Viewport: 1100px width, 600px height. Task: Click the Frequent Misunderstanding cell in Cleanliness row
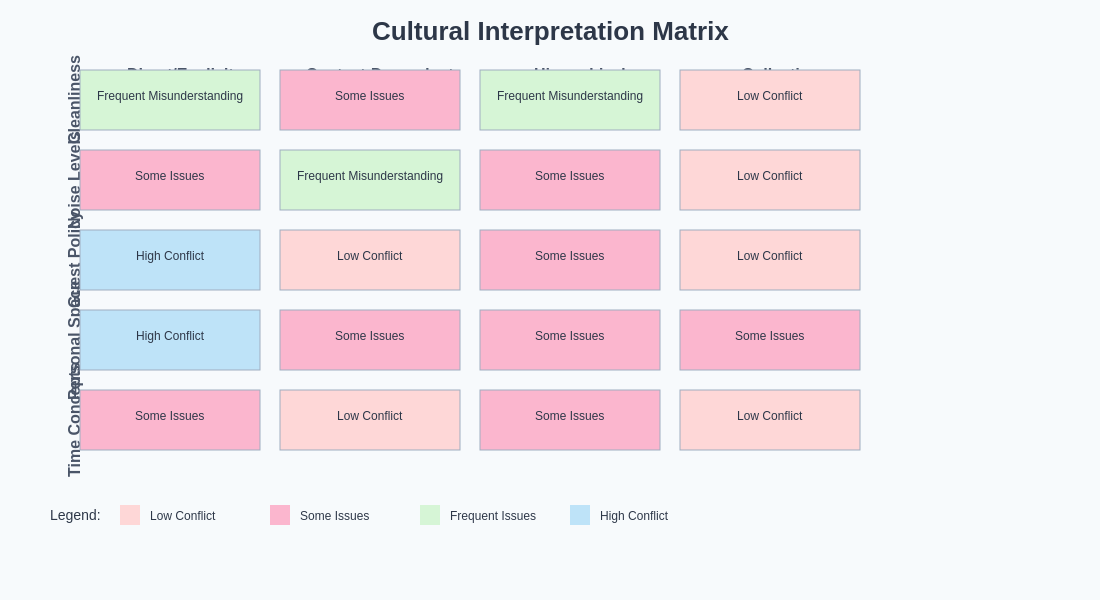click(x=170, y=97)
